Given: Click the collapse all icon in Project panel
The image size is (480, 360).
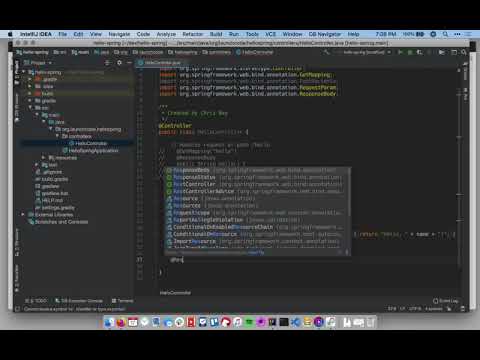Looking at the screenshot, I should click(x=108, y=63).
